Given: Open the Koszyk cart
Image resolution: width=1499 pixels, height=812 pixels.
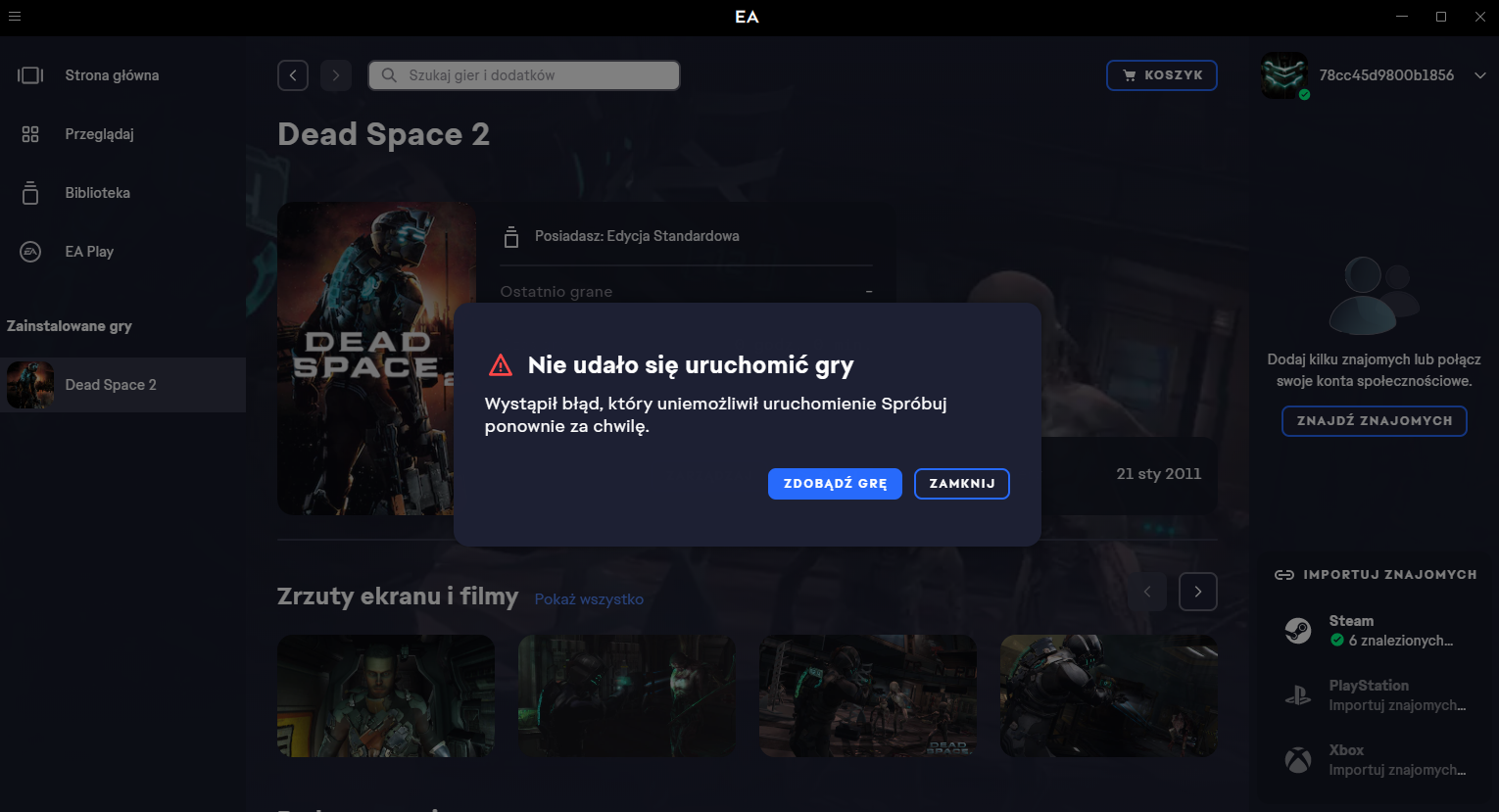Looking at the screenshot, I should coord(1162,75).
